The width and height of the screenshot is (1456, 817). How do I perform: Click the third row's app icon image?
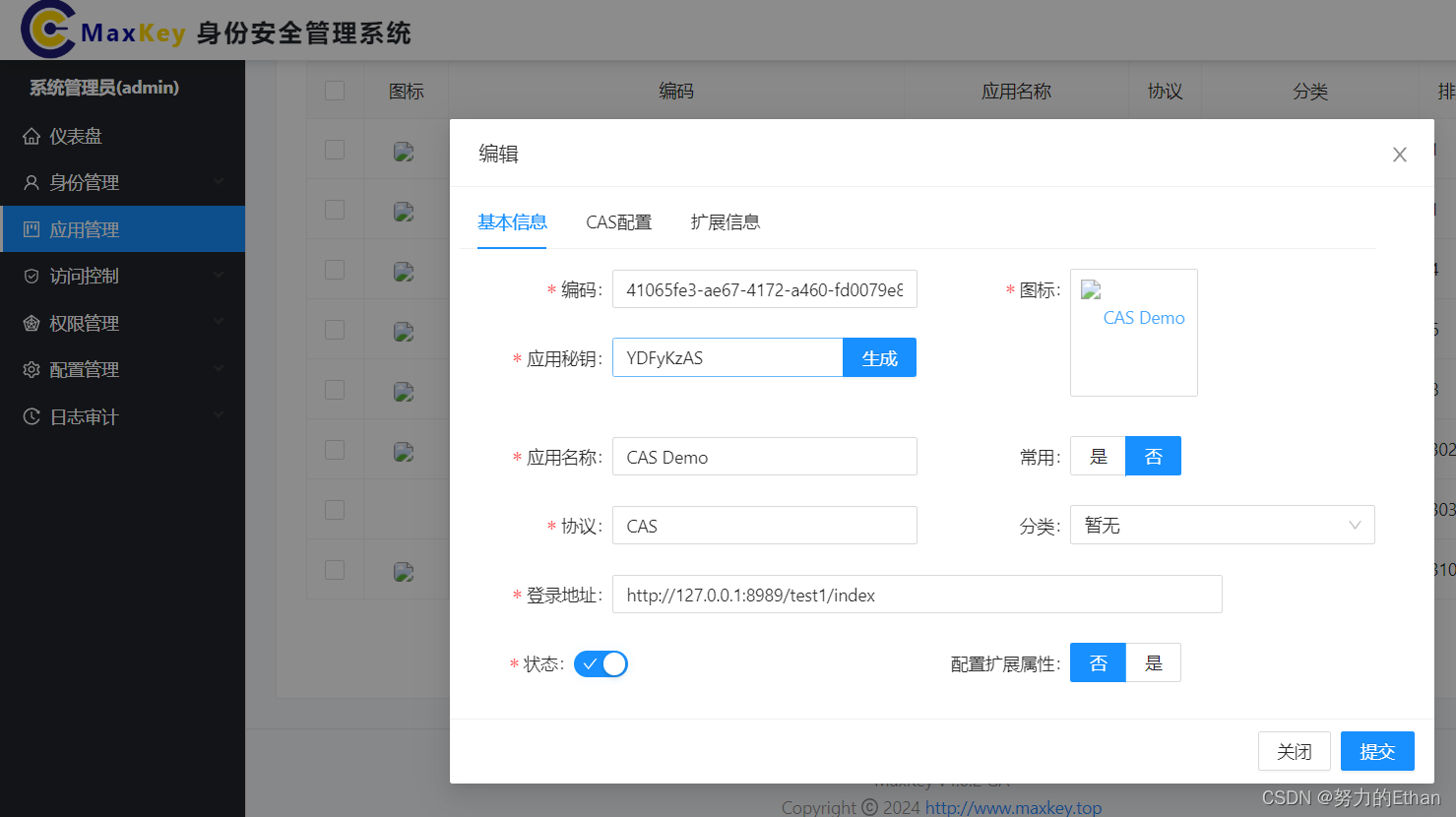click(404, 271)
